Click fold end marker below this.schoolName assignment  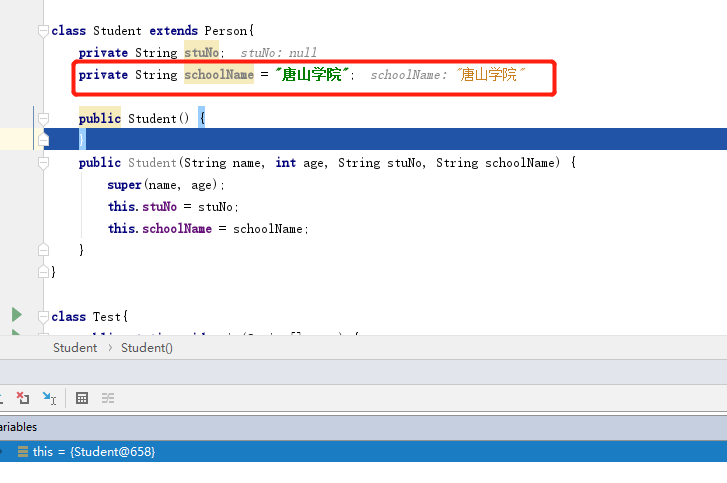coord(43,250)
